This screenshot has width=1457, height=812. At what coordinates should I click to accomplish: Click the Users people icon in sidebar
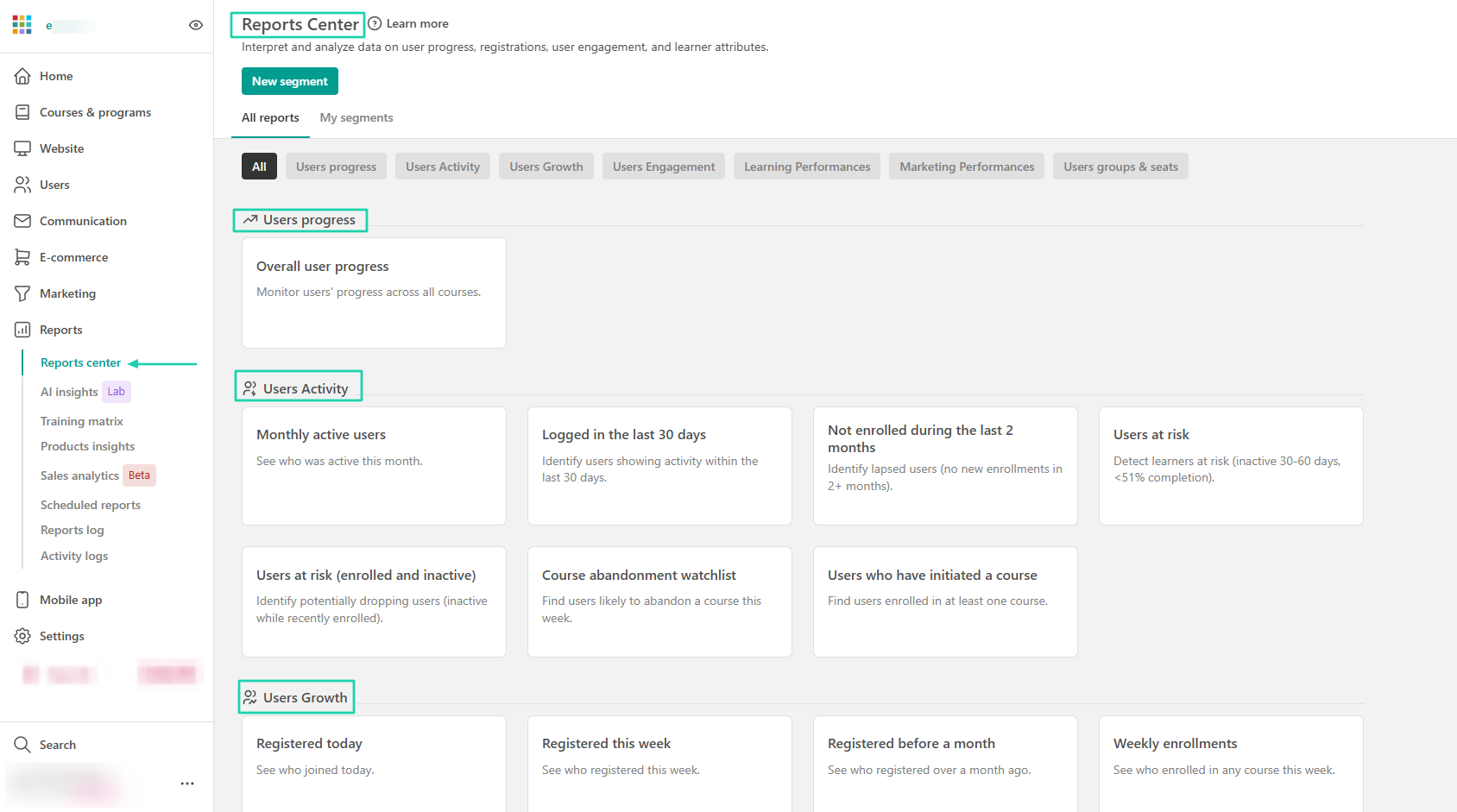click(22, 185)
